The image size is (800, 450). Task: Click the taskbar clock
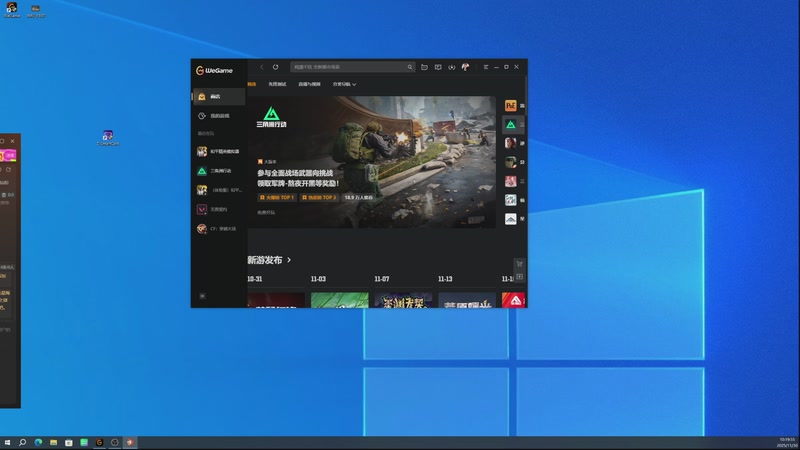point(787,442)
